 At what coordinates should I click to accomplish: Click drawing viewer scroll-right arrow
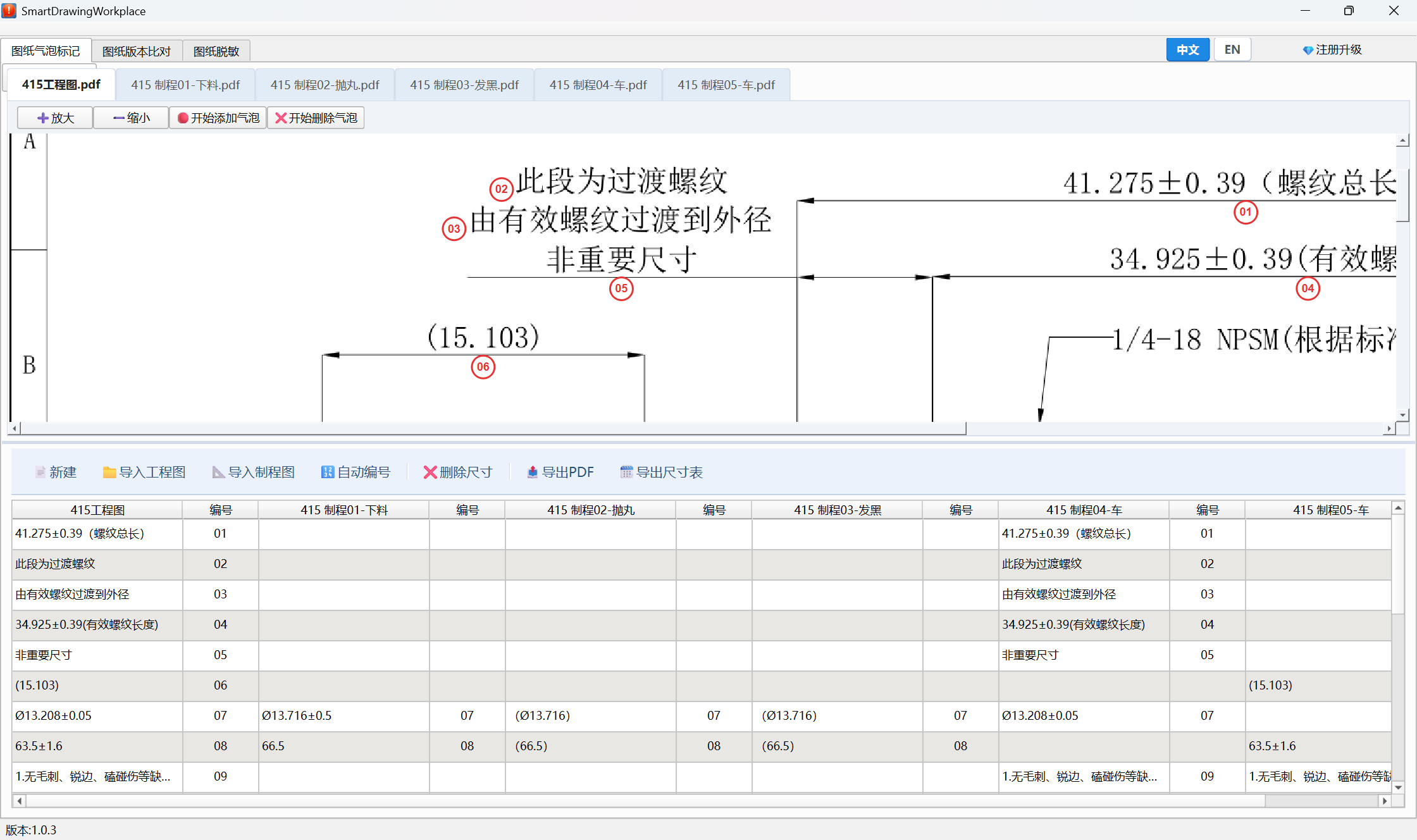click(x=1390, y=428)
